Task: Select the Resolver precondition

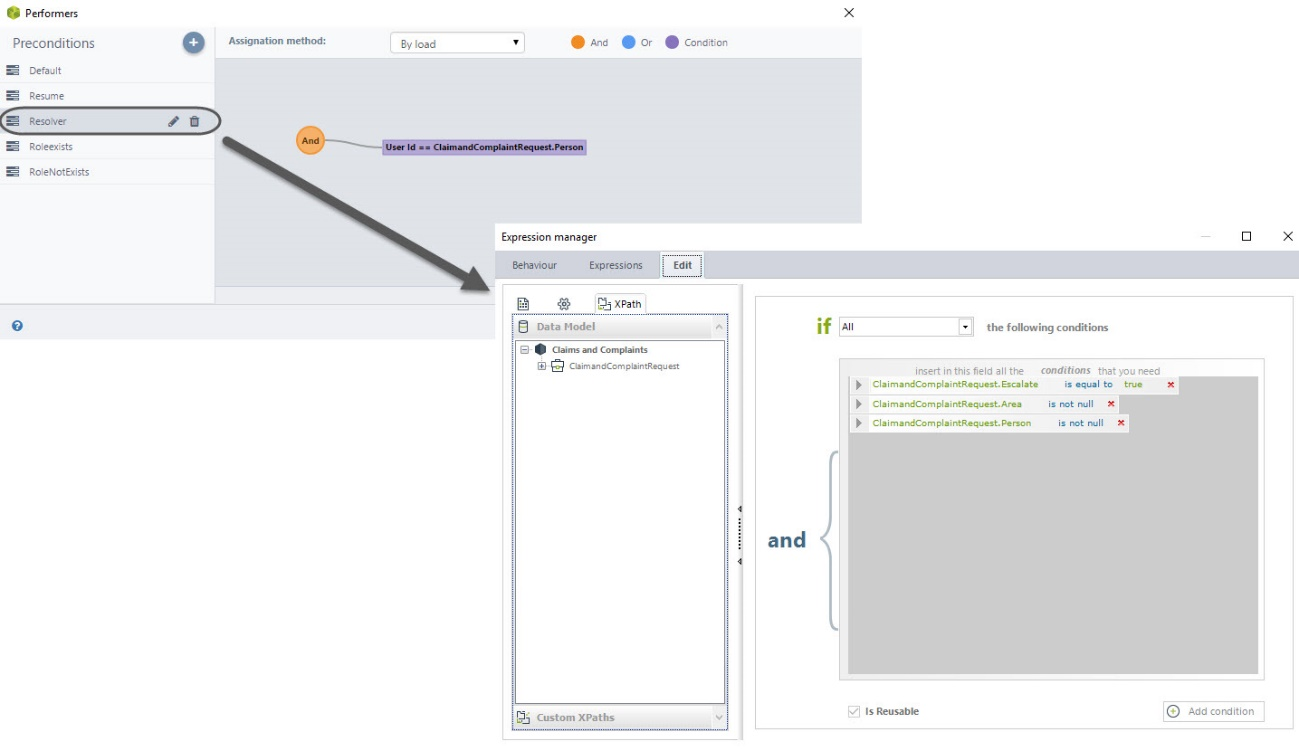Action: pos(107,121)
